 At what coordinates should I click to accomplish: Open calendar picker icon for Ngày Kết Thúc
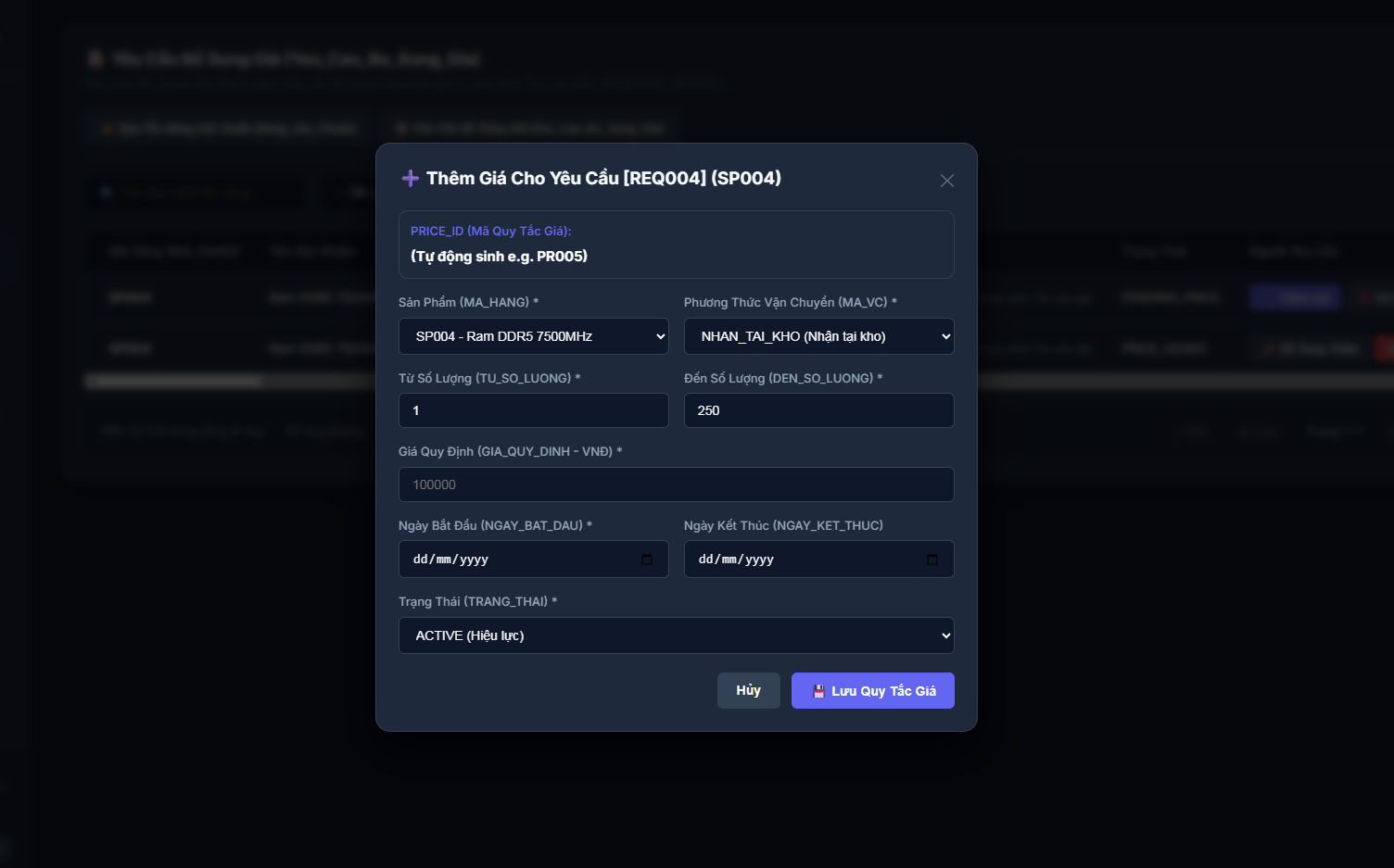pos(932,560)
